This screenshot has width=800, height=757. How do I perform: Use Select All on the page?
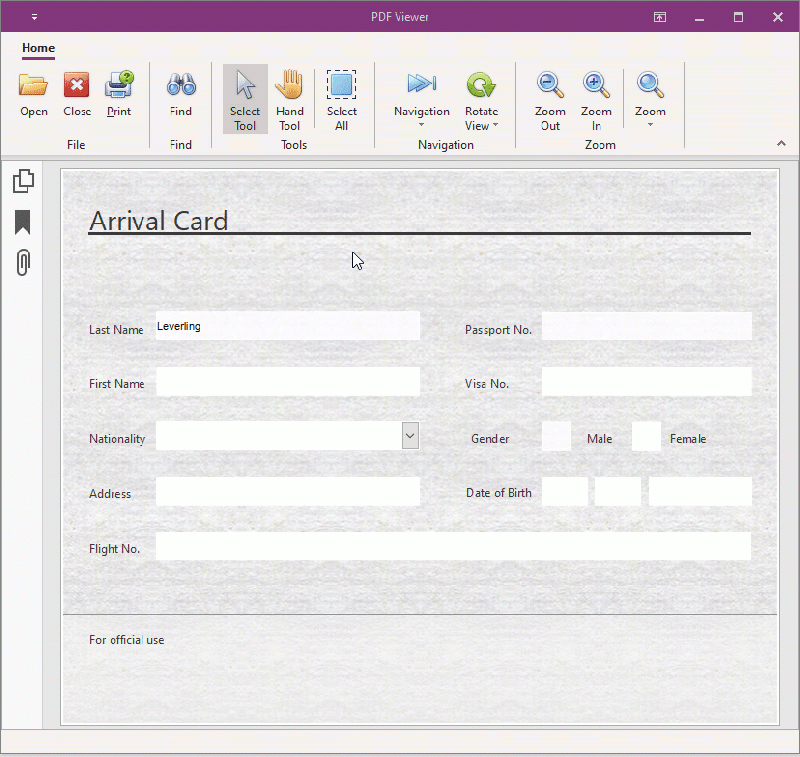coord(341,95)
